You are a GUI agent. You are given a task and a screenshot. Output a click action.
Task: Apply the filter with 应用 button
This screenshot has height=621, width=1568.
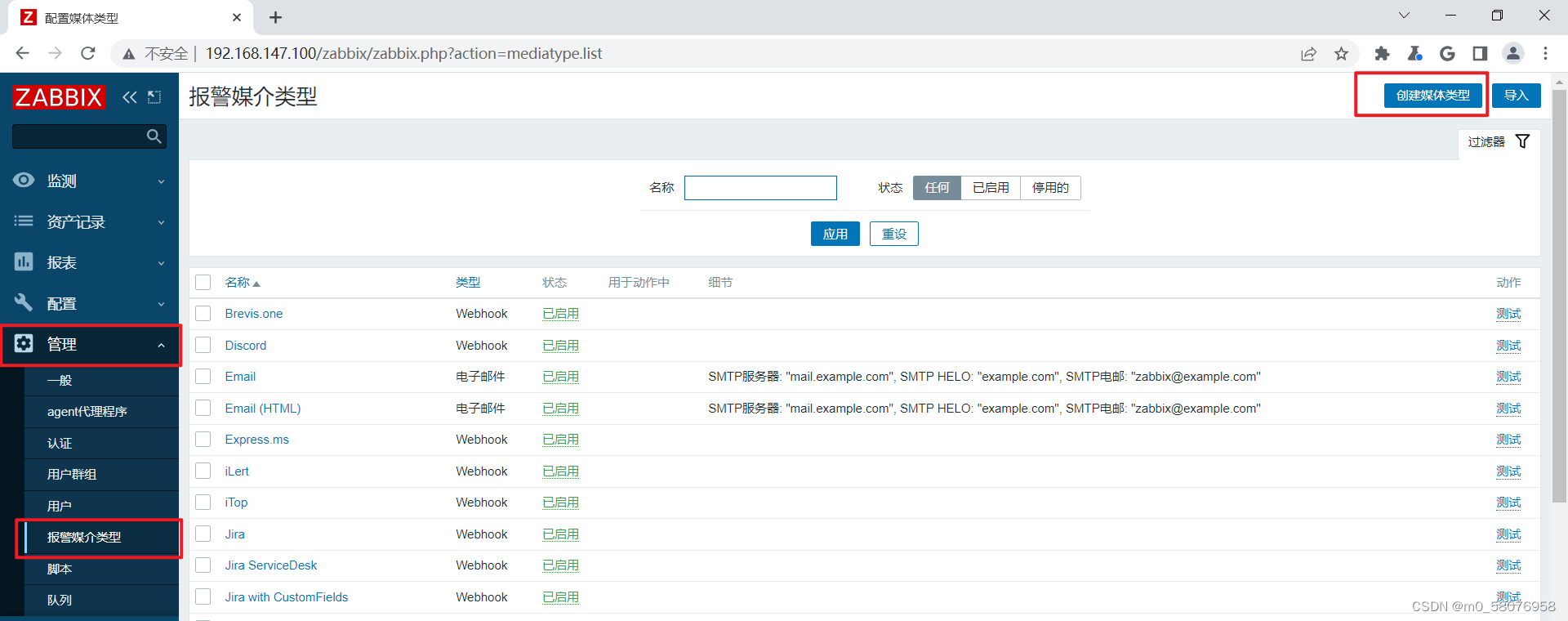(835, 234)
